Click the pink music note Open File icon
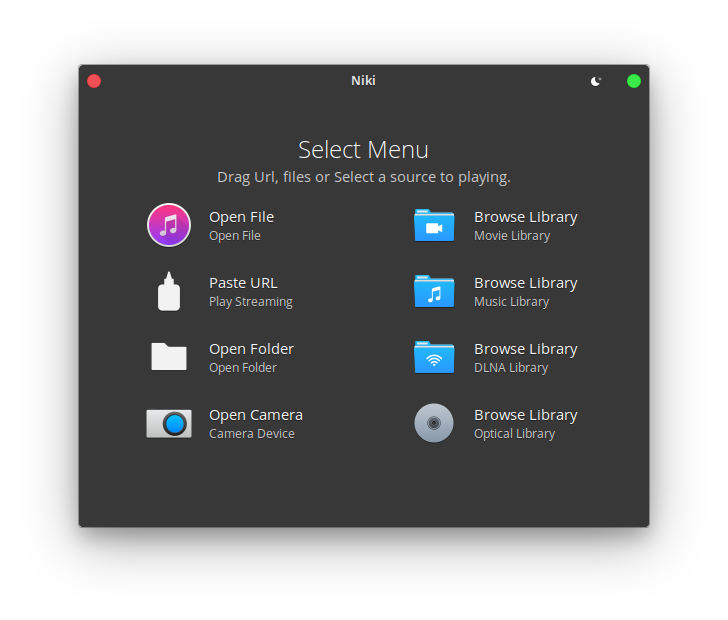 tap(169, 225)
